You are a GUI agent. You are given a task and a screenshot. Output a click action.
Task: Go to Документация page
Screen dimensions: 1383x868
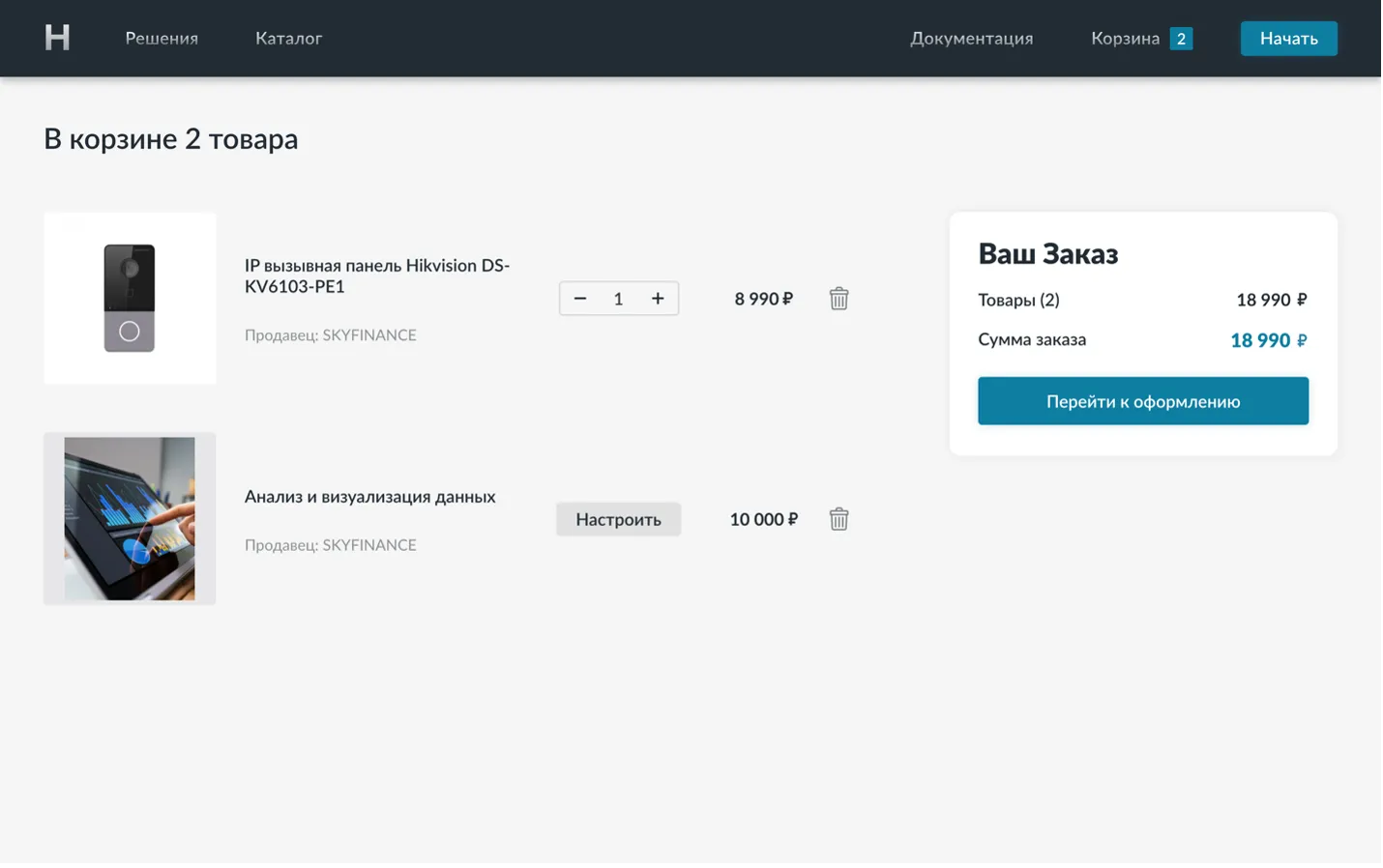click(971, 39)
